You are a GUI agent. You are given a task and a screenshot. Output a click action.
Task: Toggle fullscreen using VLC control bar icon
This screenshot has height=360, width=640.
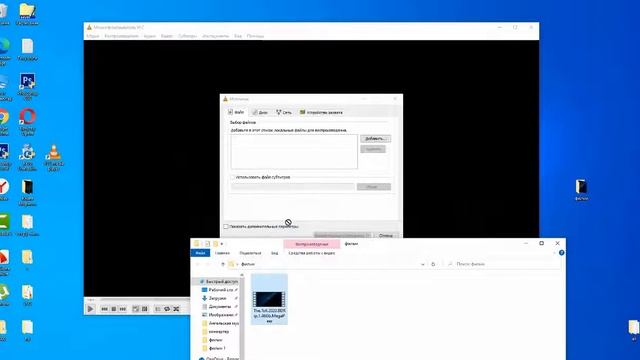136,309
